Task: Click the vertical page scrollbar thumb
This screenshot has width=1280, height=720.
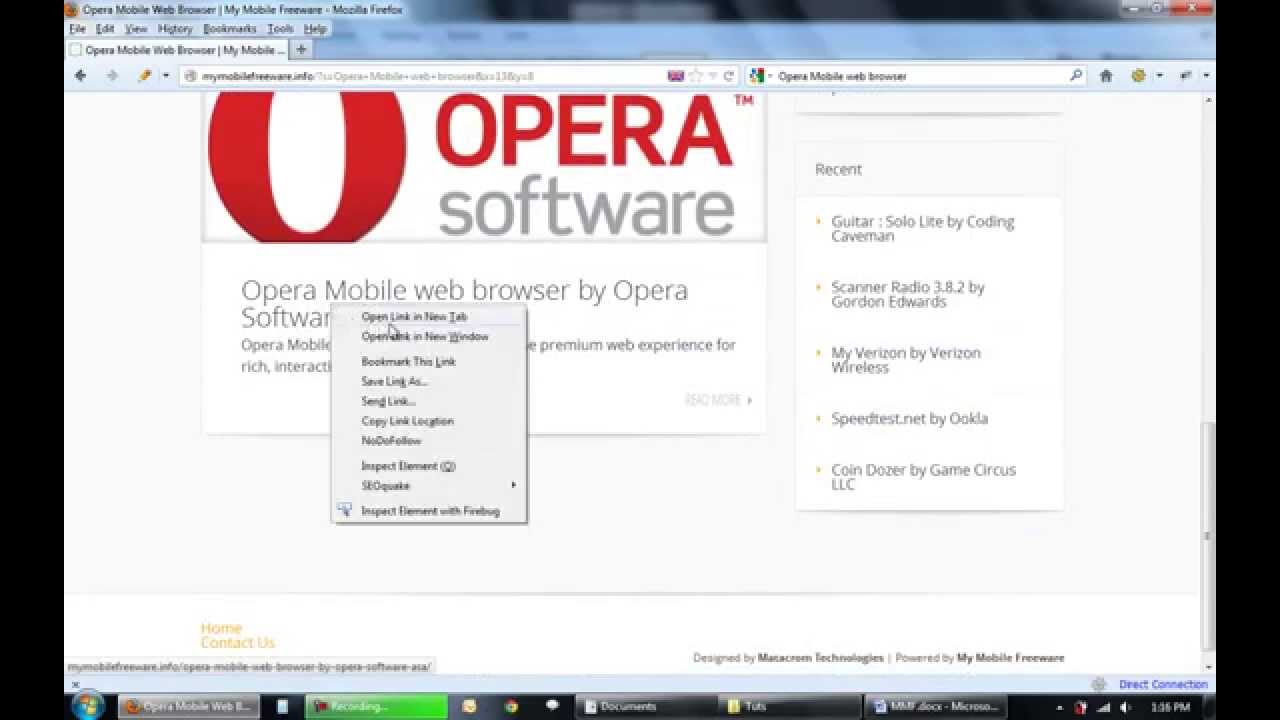Action: click(x=1208, y=535)
